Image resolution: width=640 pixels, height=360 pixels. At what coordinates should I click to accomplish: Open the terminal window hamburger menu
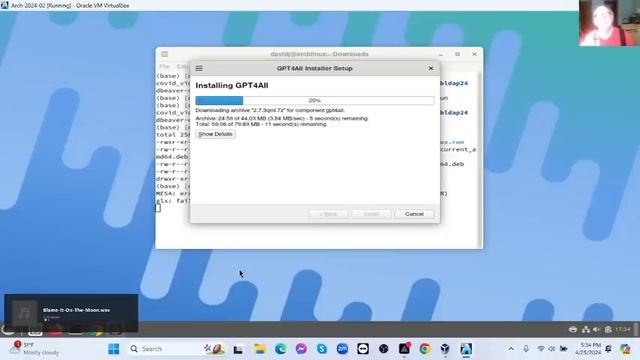tap(164, 54)
